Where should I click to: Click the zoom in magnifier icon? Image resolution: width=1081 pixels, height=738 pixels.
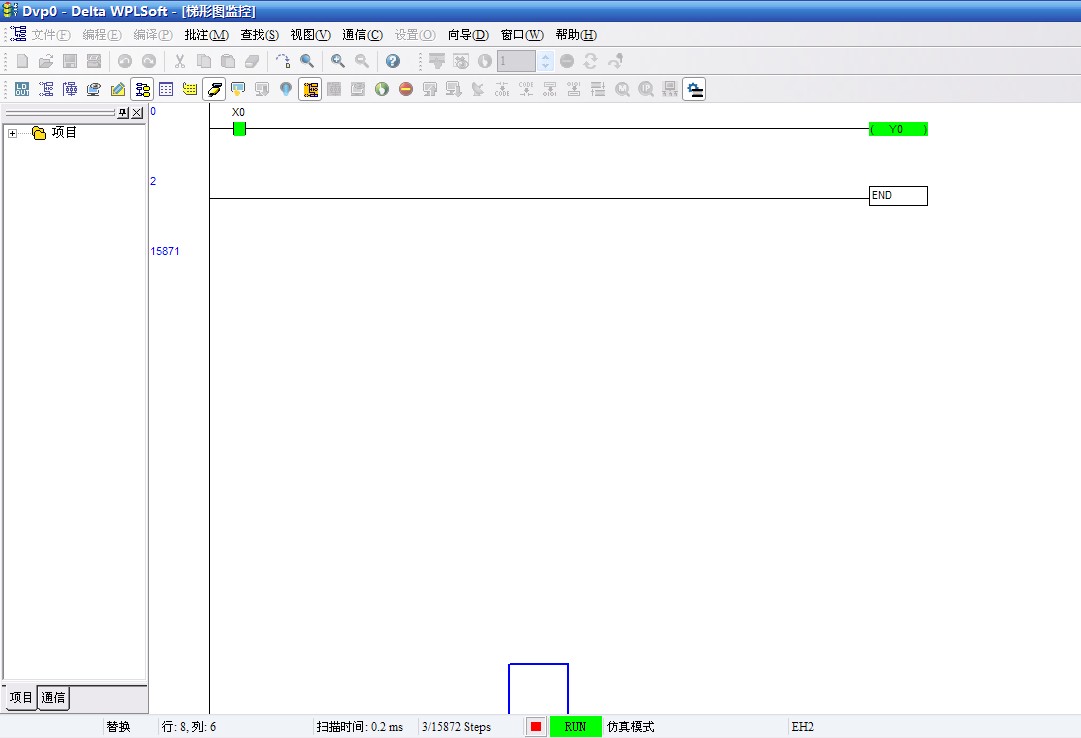(x=338, y=61)
